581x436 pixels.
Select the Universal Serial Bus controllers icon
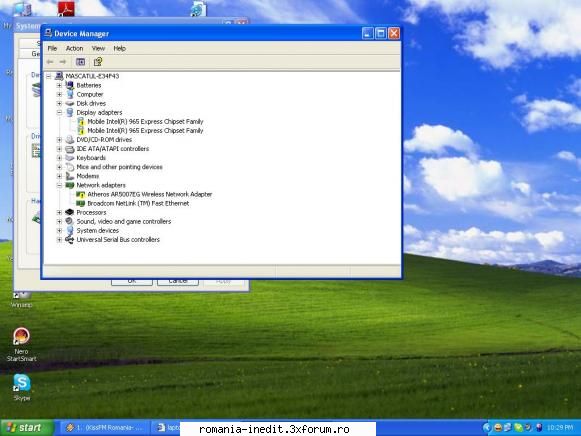[70, 240]
